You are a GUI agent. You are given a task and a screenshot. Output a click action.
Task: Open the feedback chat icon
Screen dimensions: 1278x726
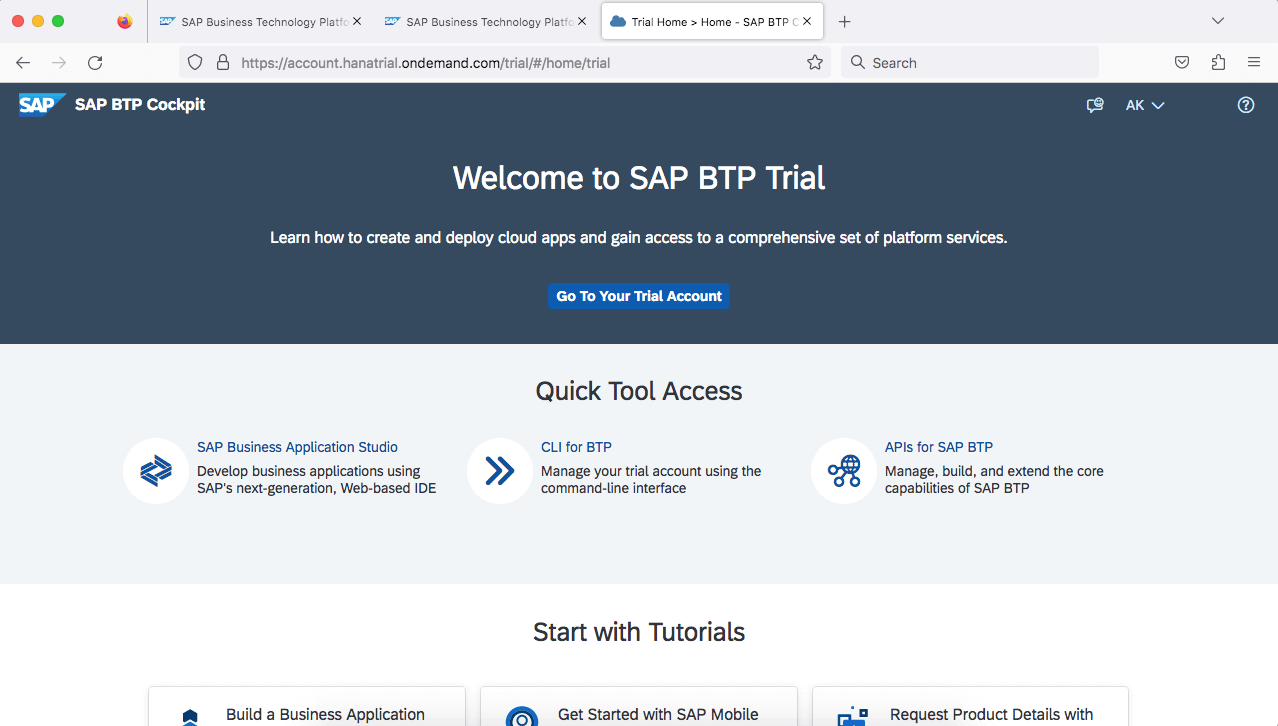[x=1095, y=105]
